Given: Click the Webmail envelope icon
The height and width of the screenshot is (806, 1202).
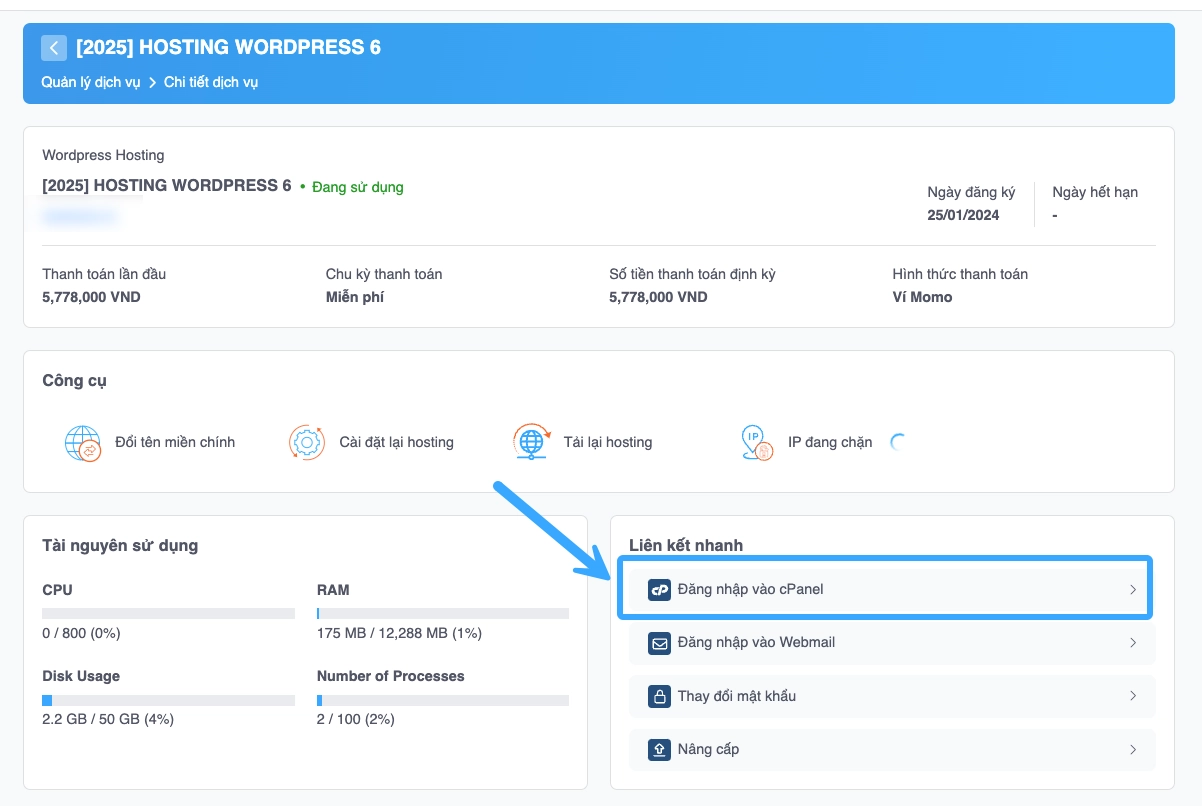Looking at the screenshot, I should coord(659,642).
